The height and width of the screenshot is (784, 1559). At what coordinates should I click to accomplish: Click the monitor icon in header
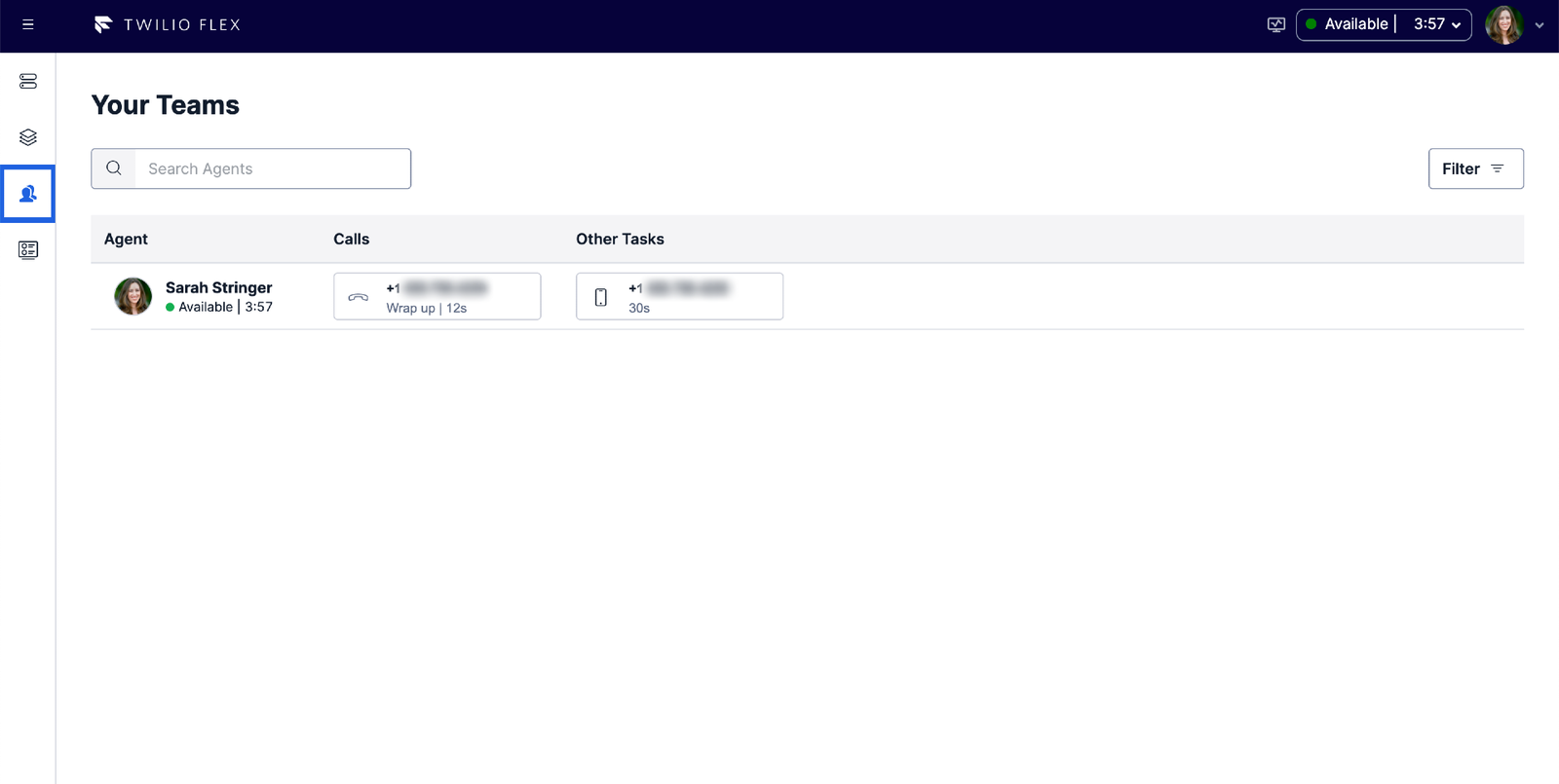pos(1275,24)
